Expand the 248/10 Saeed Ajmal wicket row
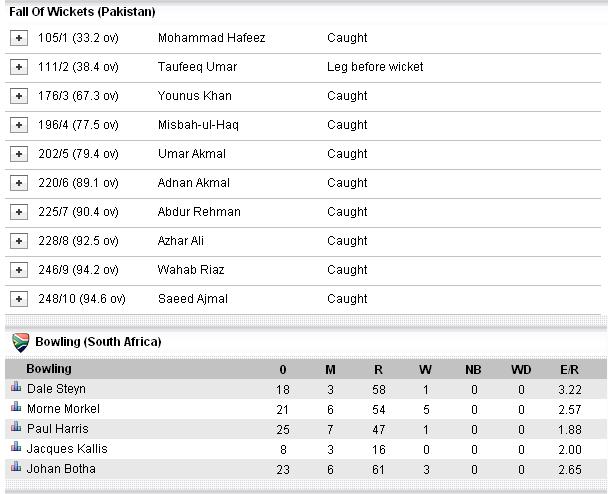The image size is (612, 494). 19,299
